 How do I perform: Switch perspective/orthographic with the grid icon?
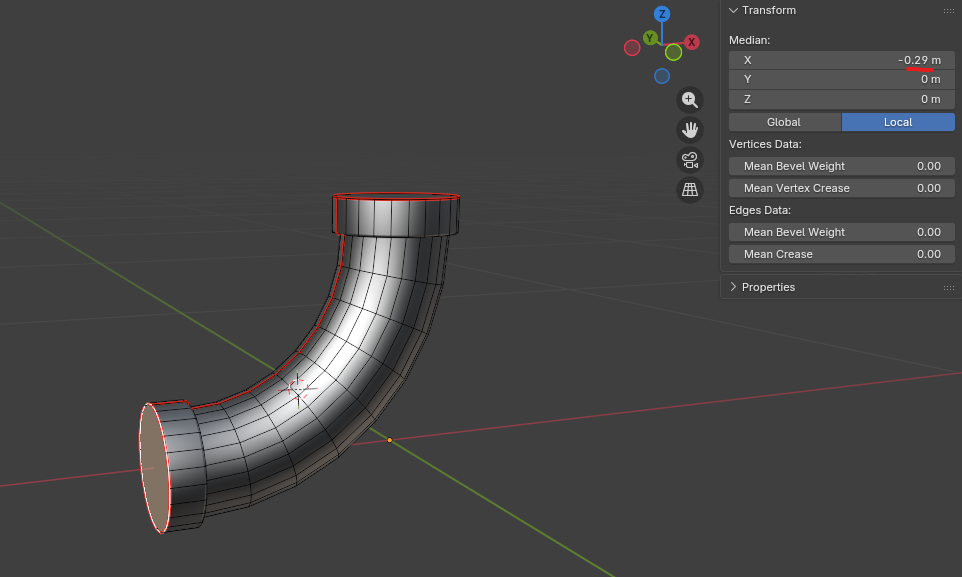click(x=689, y=189)
